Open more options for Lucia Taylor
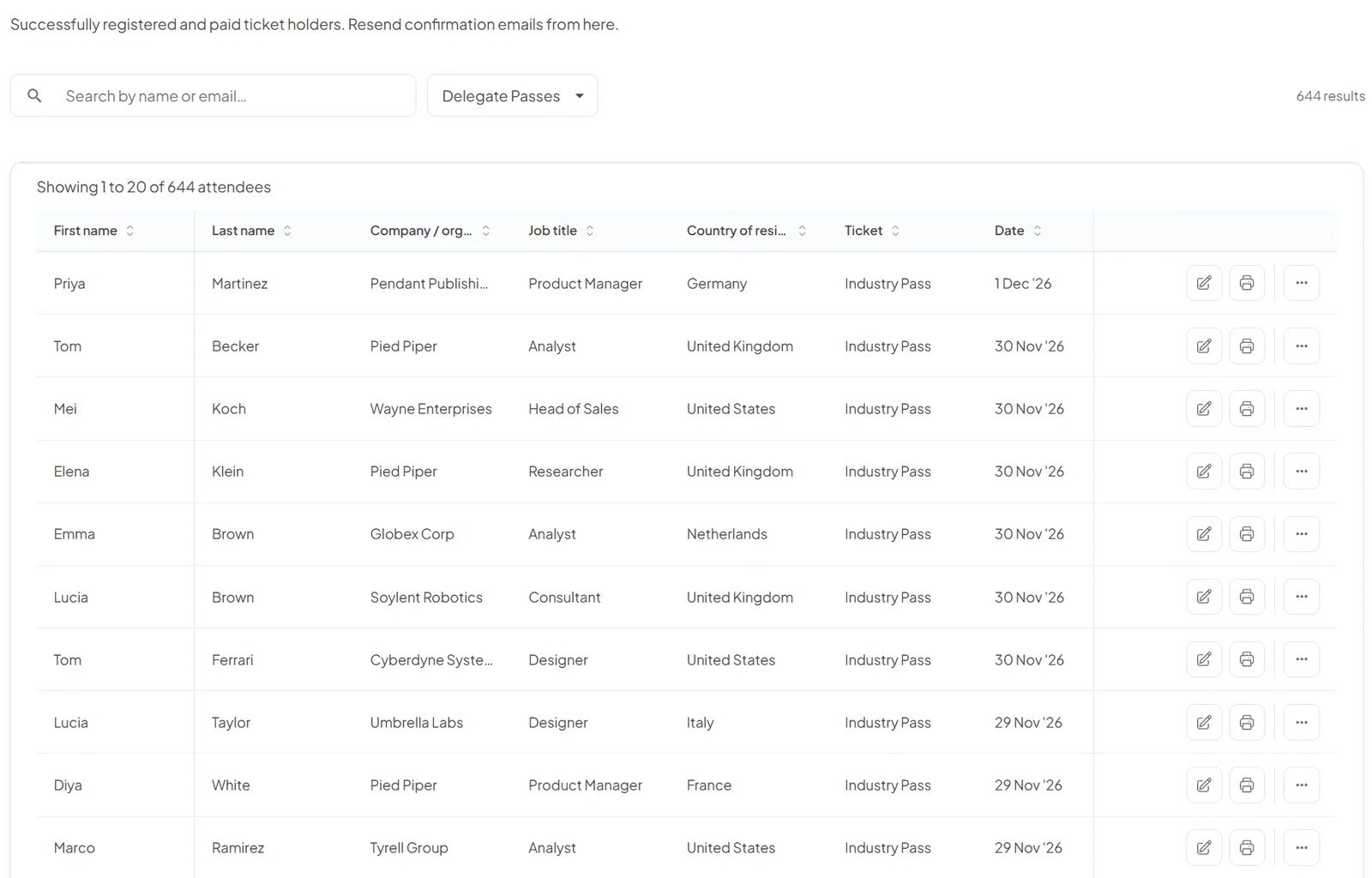The image size is (1372, 878). pos(1302,723)
